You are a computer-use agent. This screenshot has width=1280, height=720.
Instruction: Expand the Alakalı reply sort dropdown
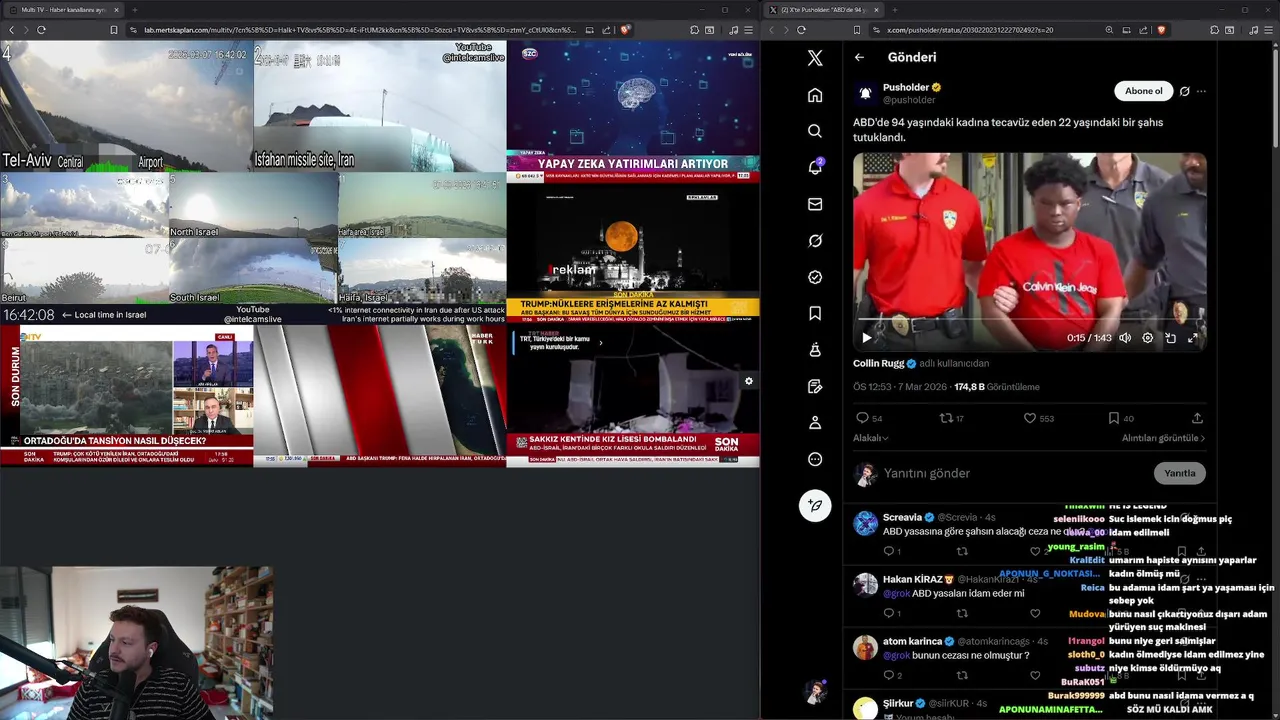click(871, 438)
